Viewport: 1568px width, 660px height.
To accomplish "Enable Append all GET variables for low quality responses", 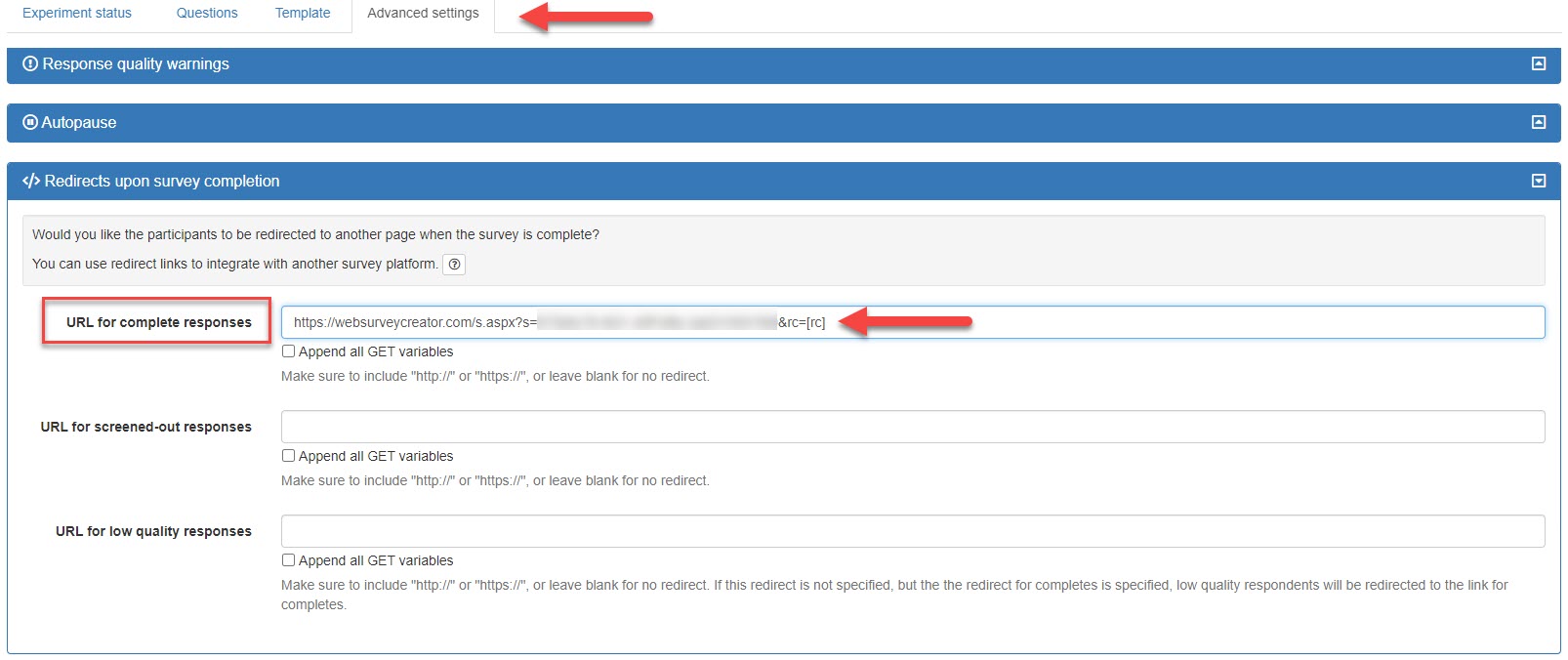I will point(288,560).
